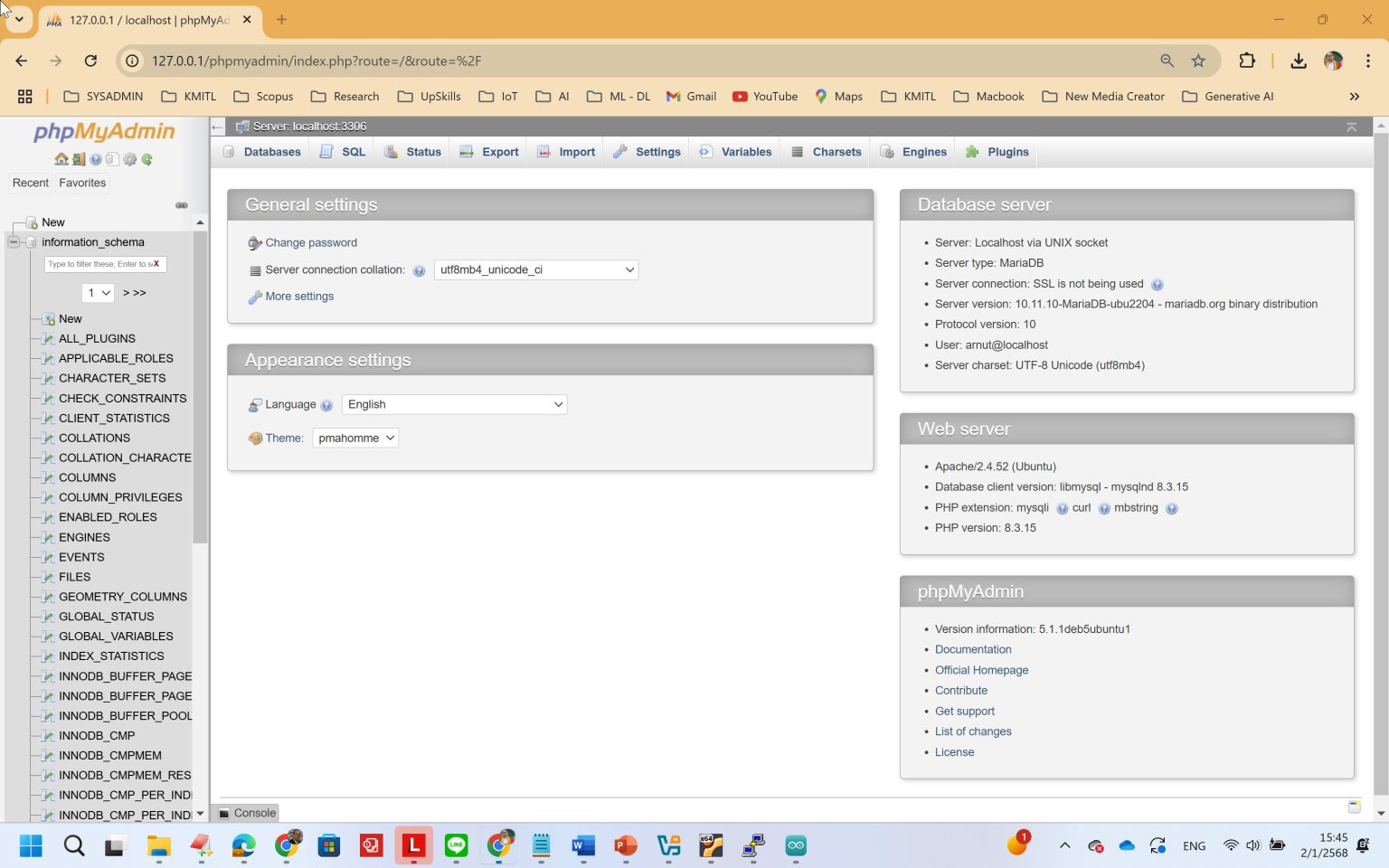Open the Server connection collation dropdown
The width and height of the screenshot is (1389, 868).
[535, 269]
